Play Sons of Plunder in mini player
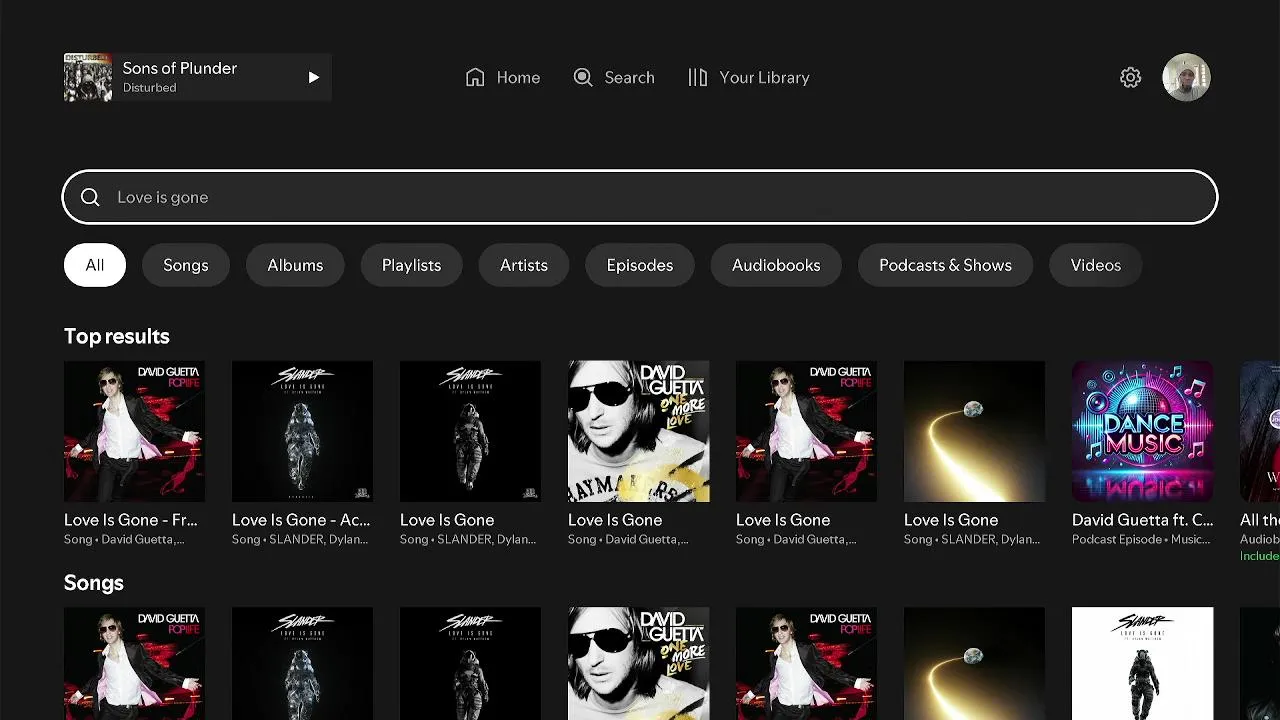 tap(313, 77)
